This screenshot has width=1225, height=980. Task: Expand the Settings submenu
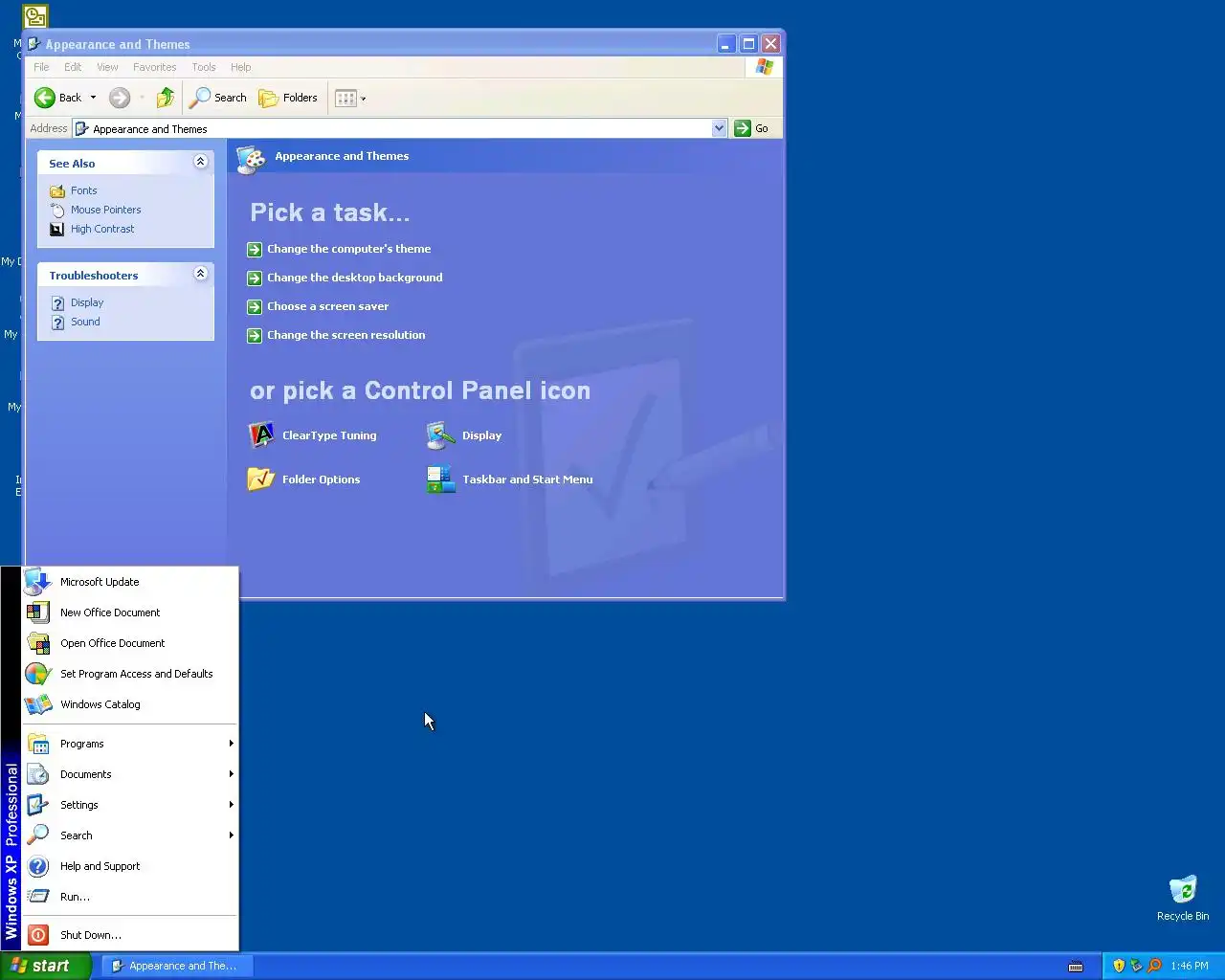130,805
